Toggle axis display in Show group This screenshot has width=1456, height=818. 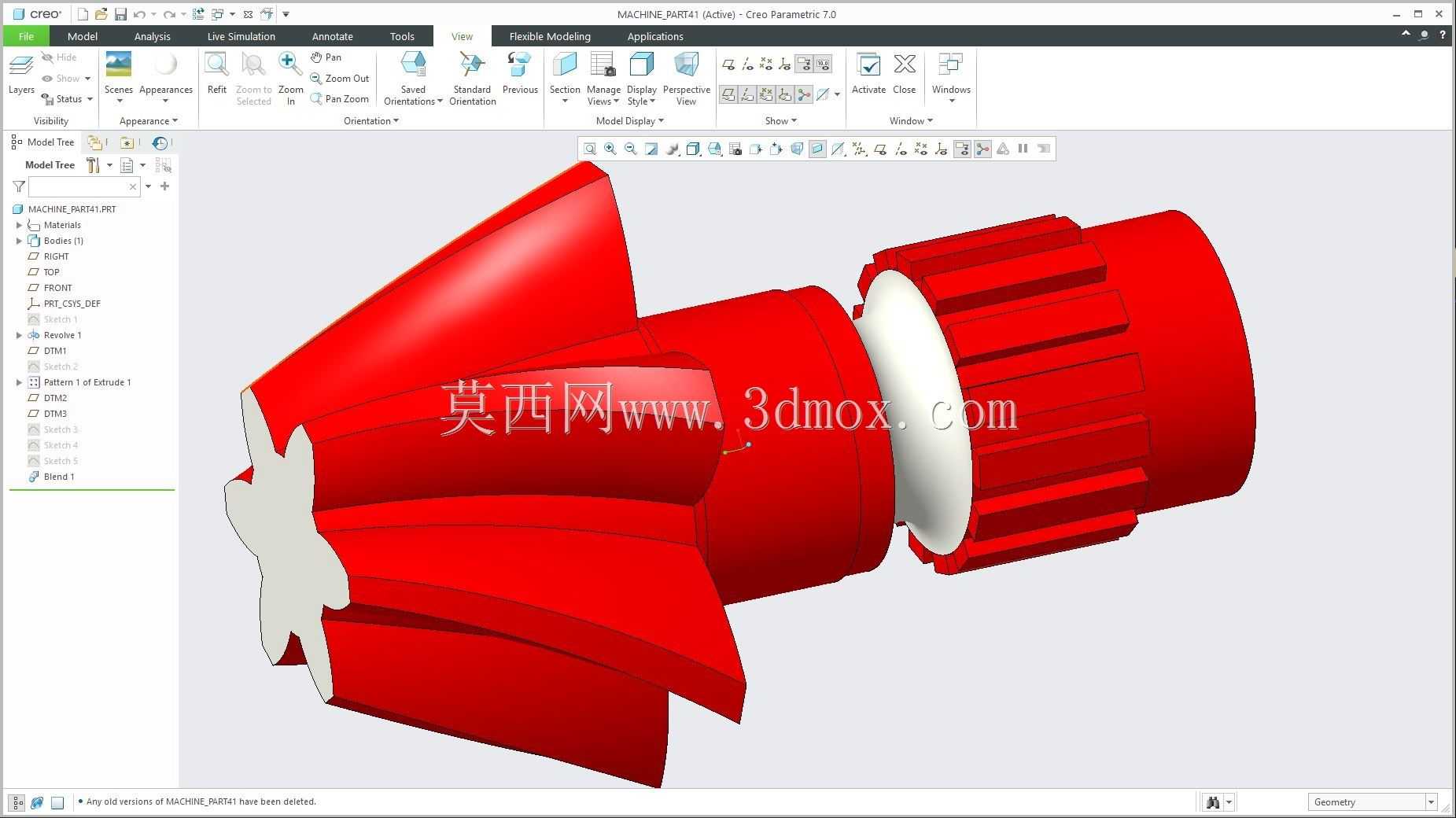point(747,64)
